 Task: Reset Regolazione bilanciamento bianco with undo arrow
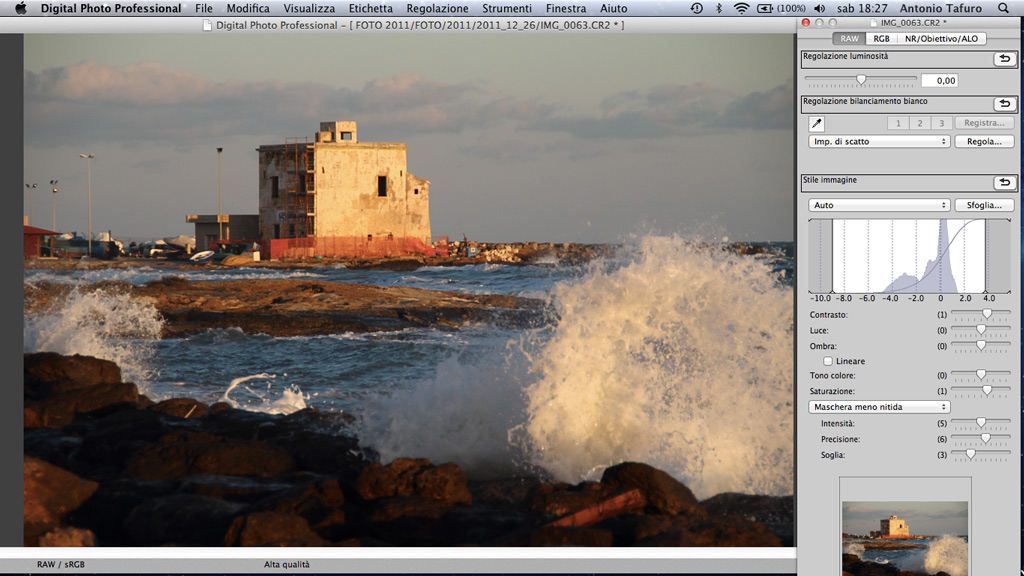coord(1004,104)
